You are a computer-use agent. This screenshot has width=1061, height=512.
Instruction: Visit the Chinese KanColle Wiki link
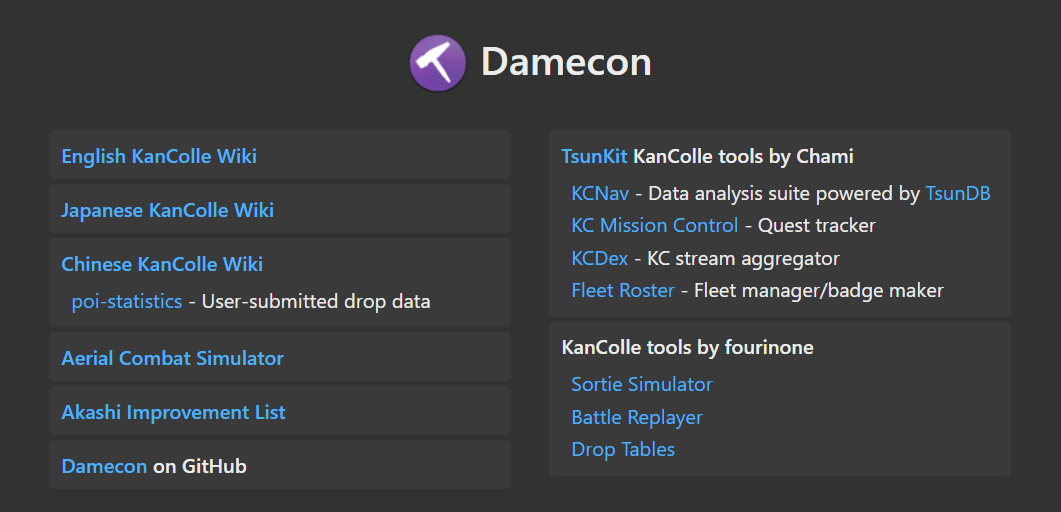coord(162,264)
